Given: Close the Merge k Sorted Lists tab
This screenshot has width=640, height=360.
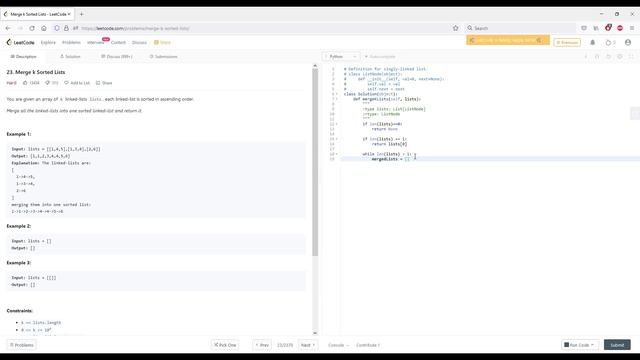Looking at the screenshot, I should click(69, 14).
